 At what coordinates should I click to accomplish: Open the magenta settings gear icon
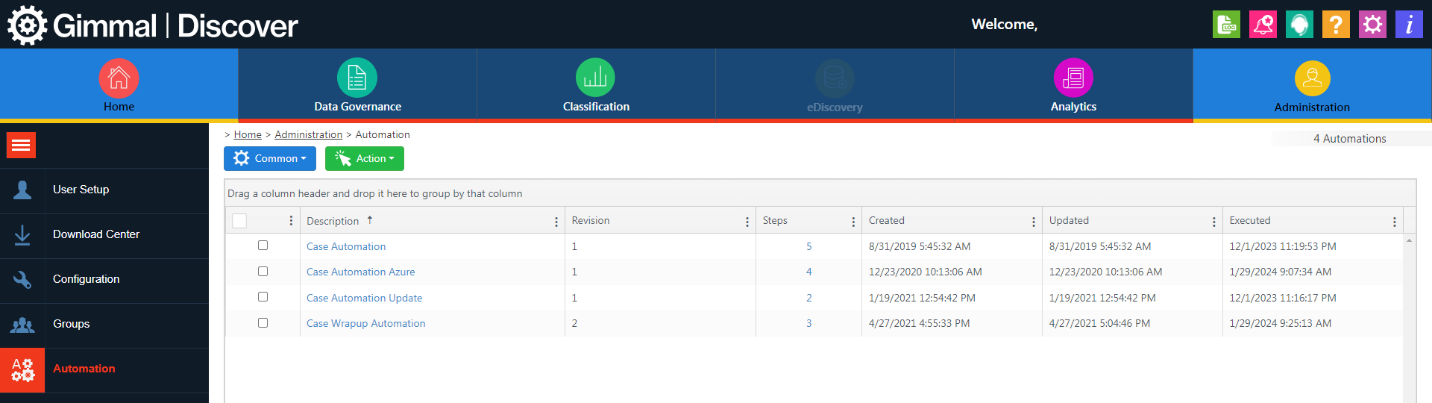(1373, 25)
